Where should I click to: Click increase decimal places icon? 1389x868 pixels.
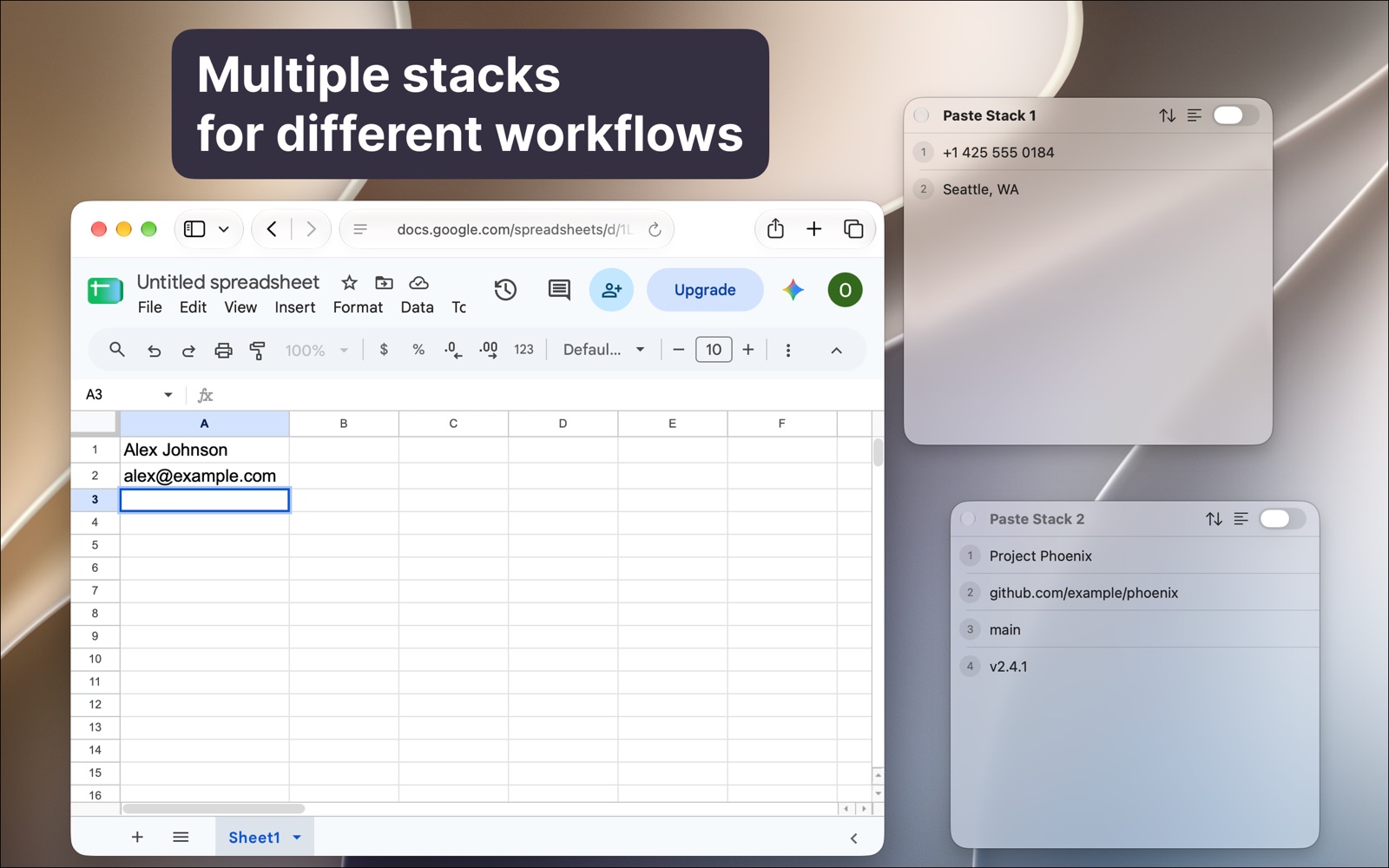click(x=489, y=350)
